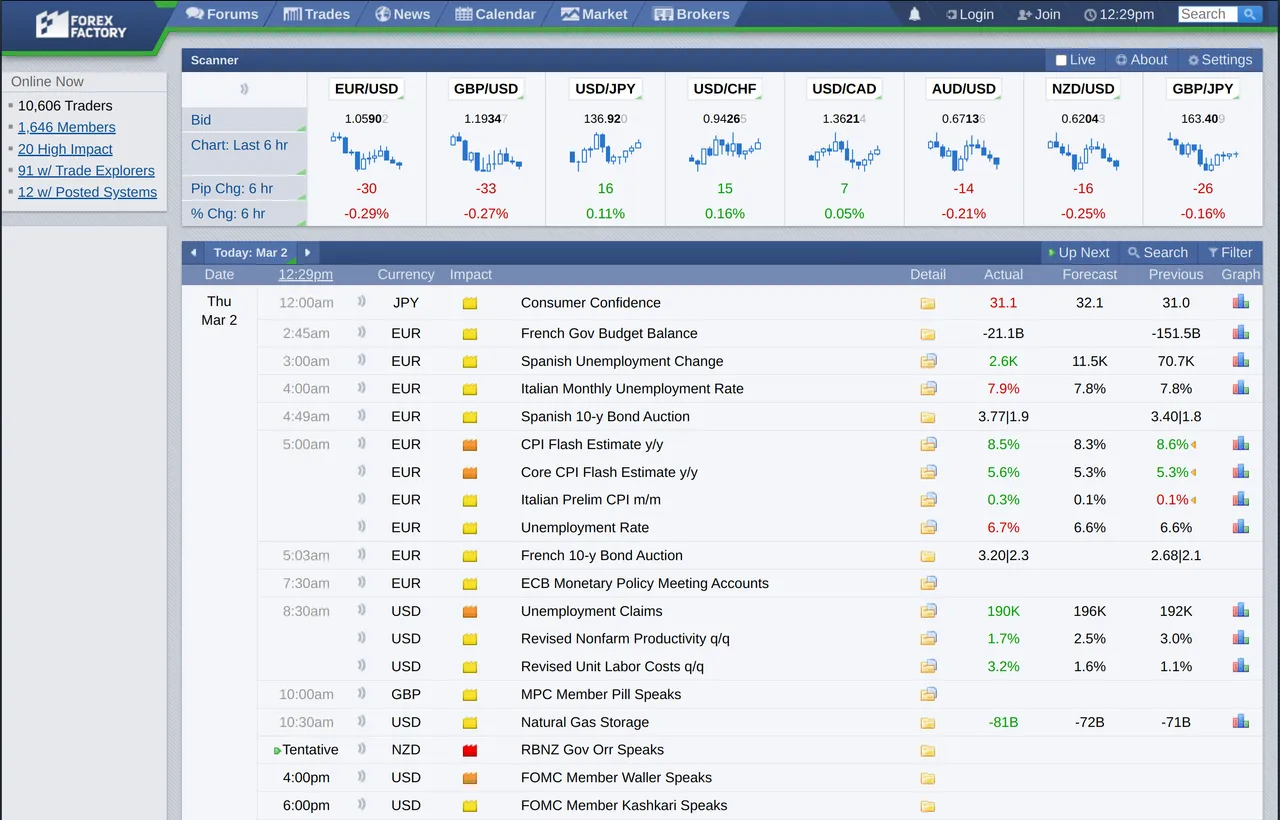
Task: Open detail folder for ECB Monetary Policy Meeting Accounts
Action: point(928,583)
